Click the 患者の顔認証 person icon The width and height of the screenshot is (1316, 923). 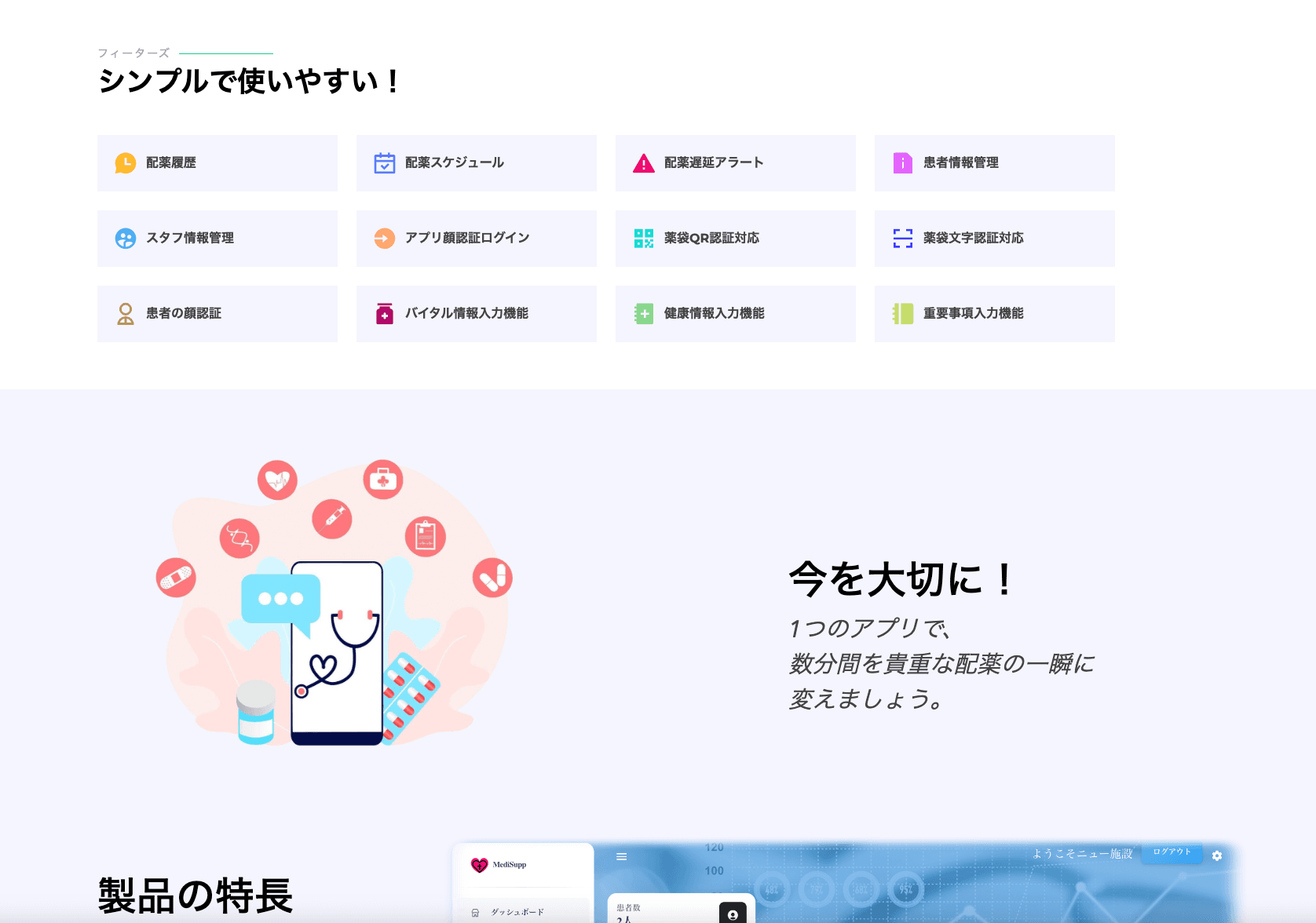[x=125, y=313]
